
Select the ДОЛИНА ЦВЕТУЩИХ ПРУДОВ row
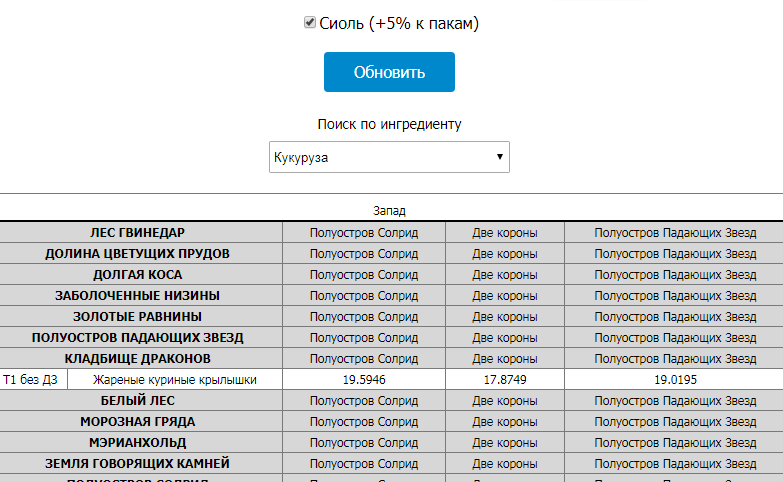pos(138,254)
